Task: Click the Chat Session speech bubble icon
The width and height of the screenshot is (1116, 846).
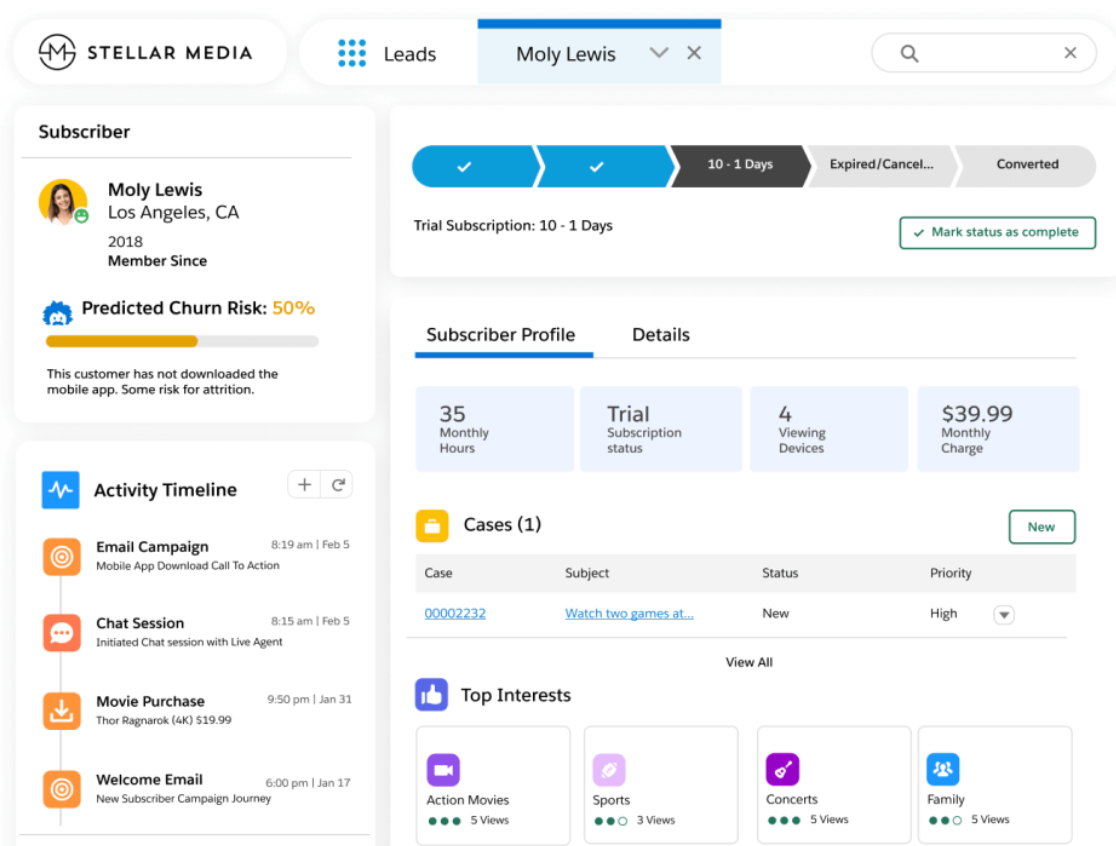Action: coord(61,633)
